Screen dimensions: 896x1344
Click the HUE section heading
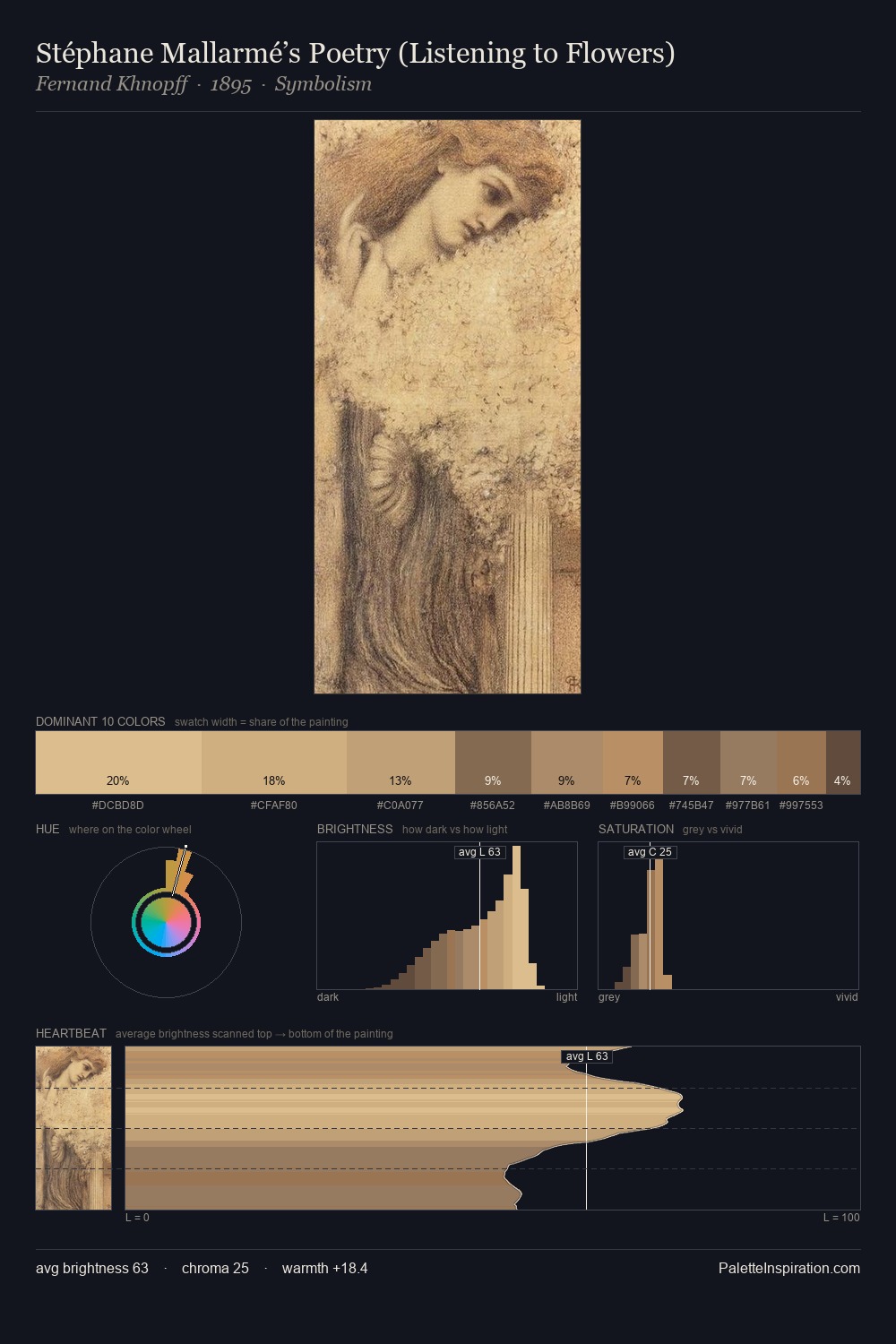47,829
